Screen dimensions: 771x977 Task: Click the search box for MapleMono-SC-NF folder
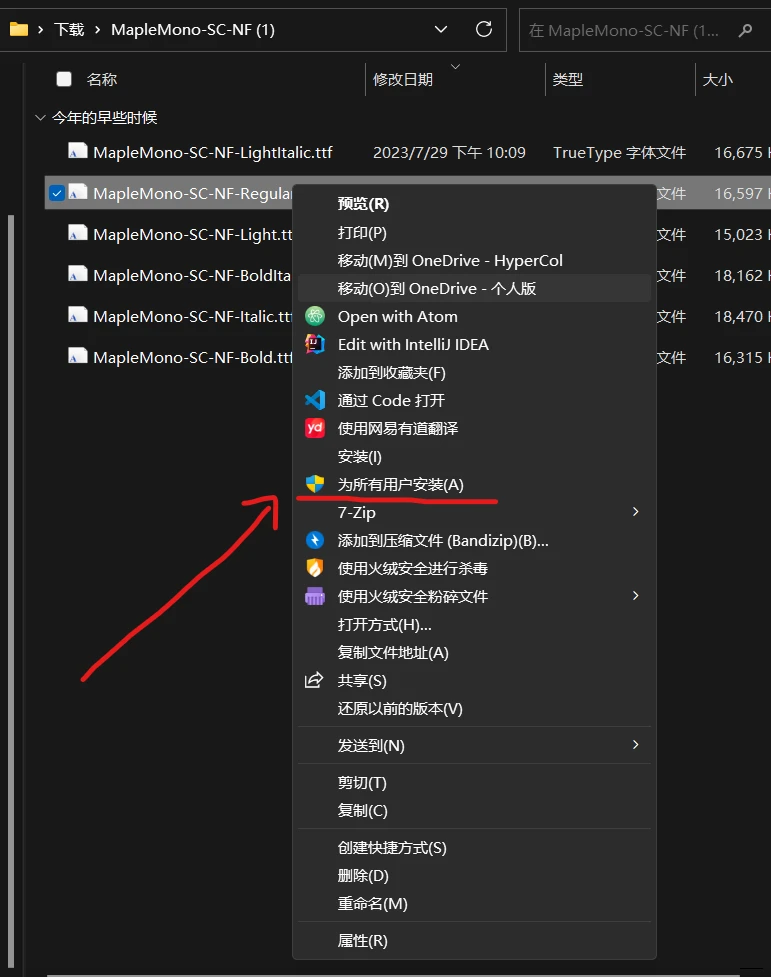(x=645, y=30)
